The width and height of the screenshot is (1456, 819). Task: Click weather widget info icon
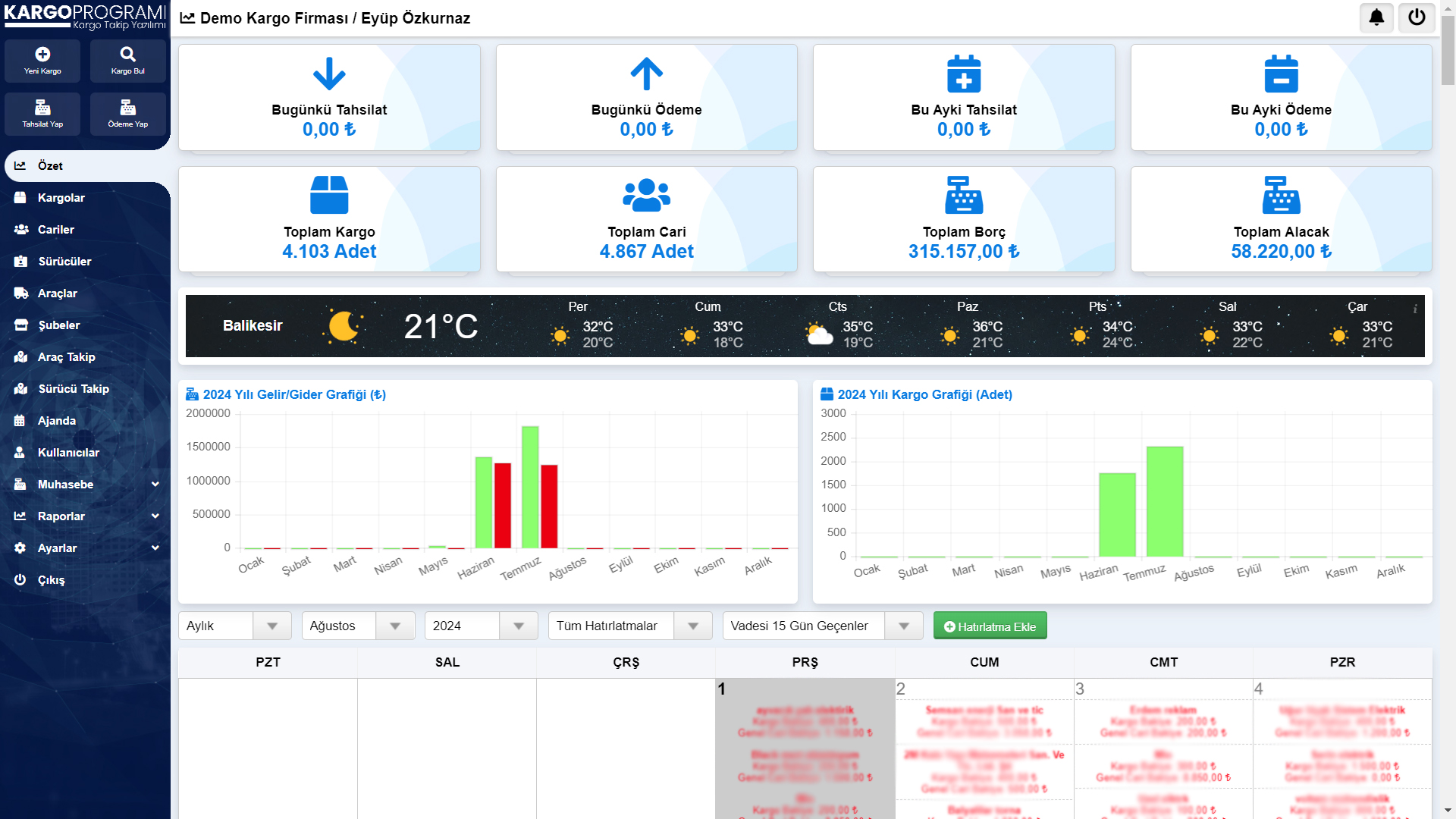[x=1415, y=309]
